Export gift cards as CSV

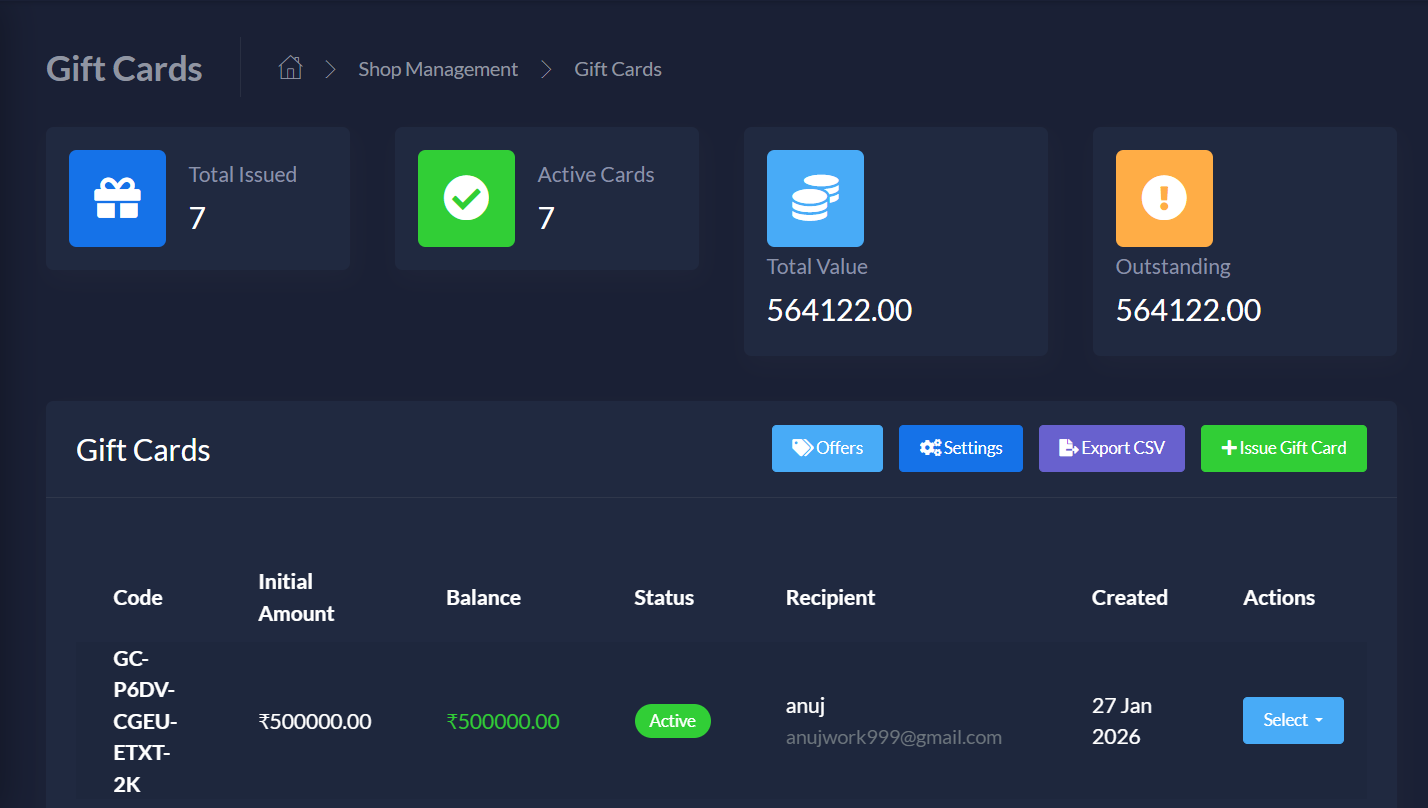click(x=1111, y=448)
